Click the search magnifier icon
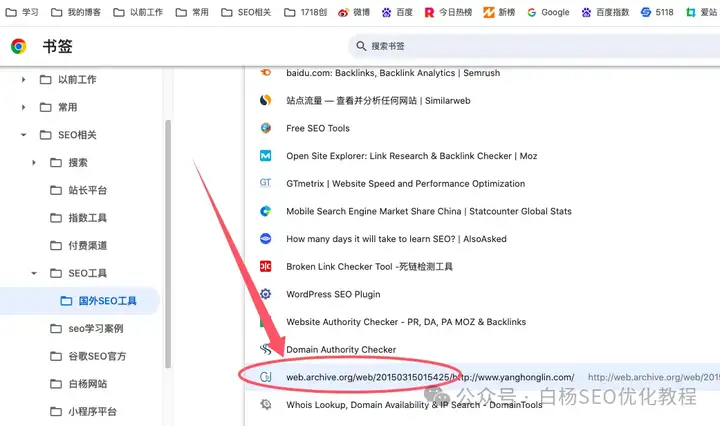 click(361, 46)
